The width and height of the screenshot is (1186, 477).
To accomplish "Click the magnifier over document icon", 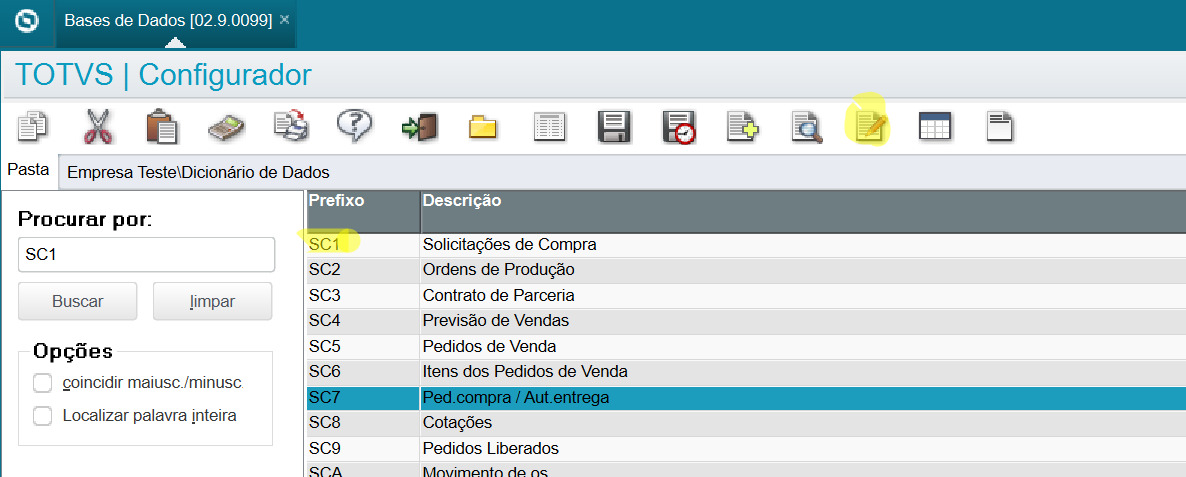I will point(807,127).
